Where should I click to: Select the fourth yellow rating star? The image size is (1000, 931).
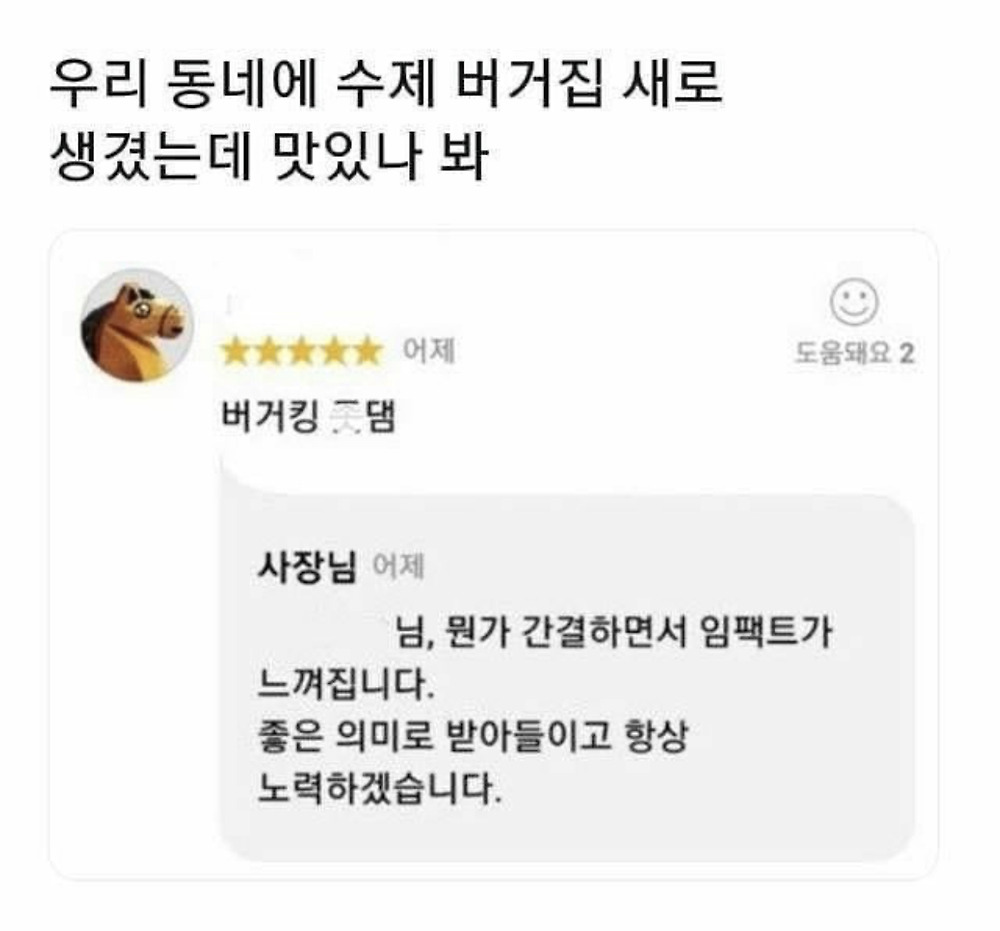[334, 351]
